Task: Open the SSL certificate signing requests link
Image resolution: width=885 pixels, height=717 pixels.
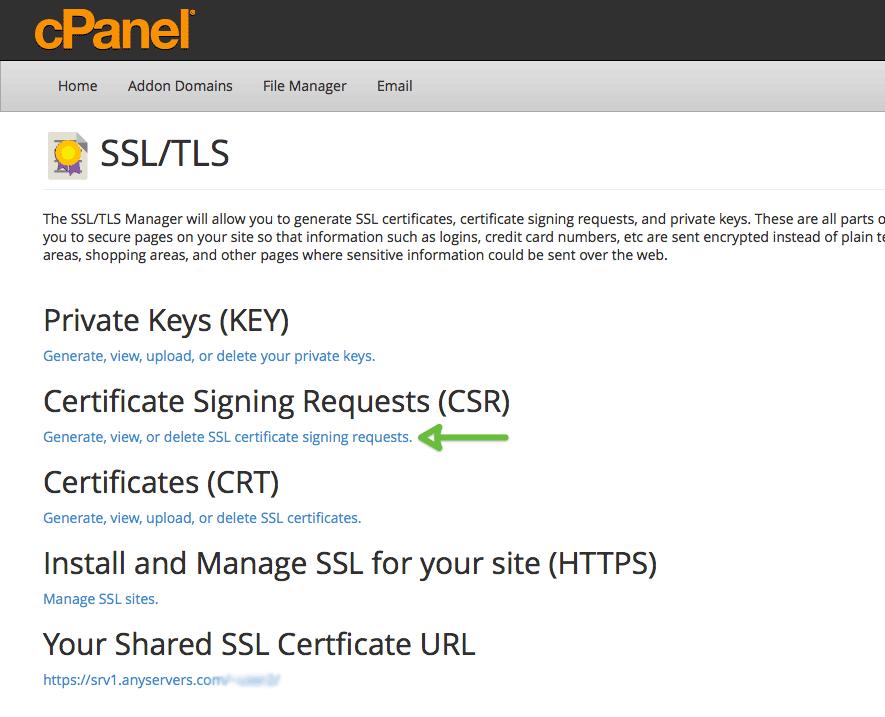Action: click(227, 437)
